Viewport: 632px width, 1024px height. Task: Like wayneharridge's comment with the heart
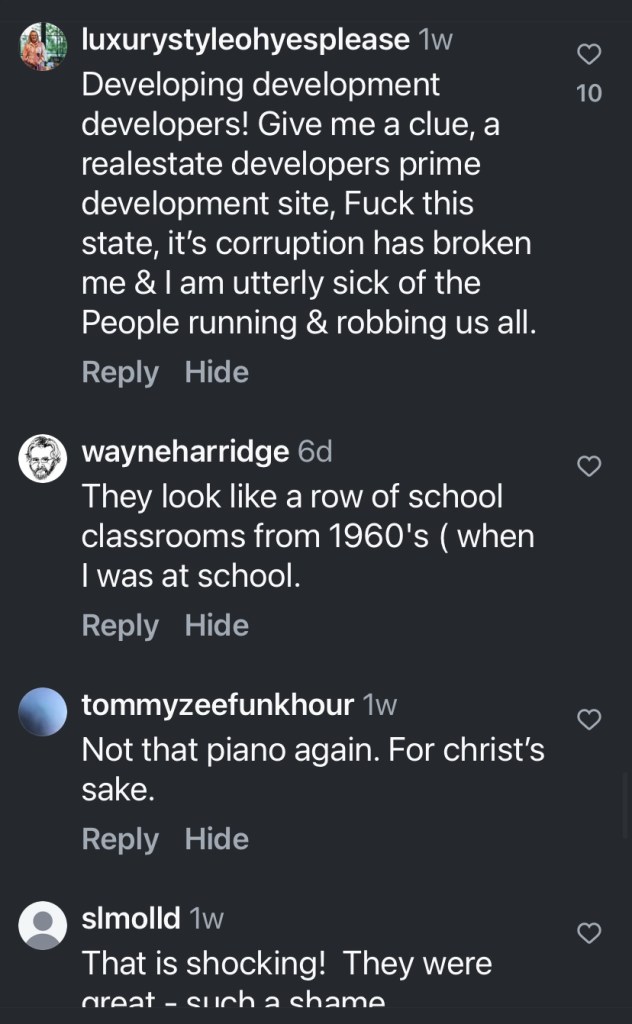[x=590, y=466]
